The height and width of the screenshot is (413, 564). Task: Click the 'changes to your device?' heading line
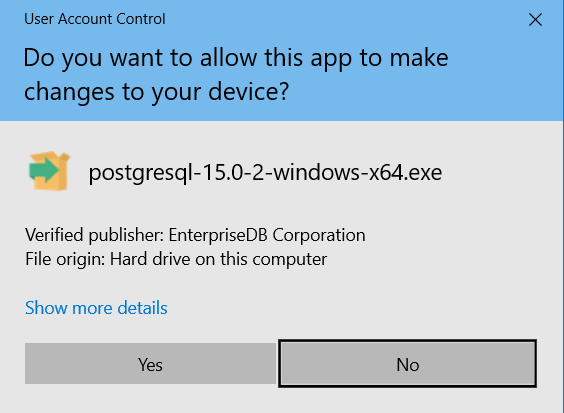156,92
